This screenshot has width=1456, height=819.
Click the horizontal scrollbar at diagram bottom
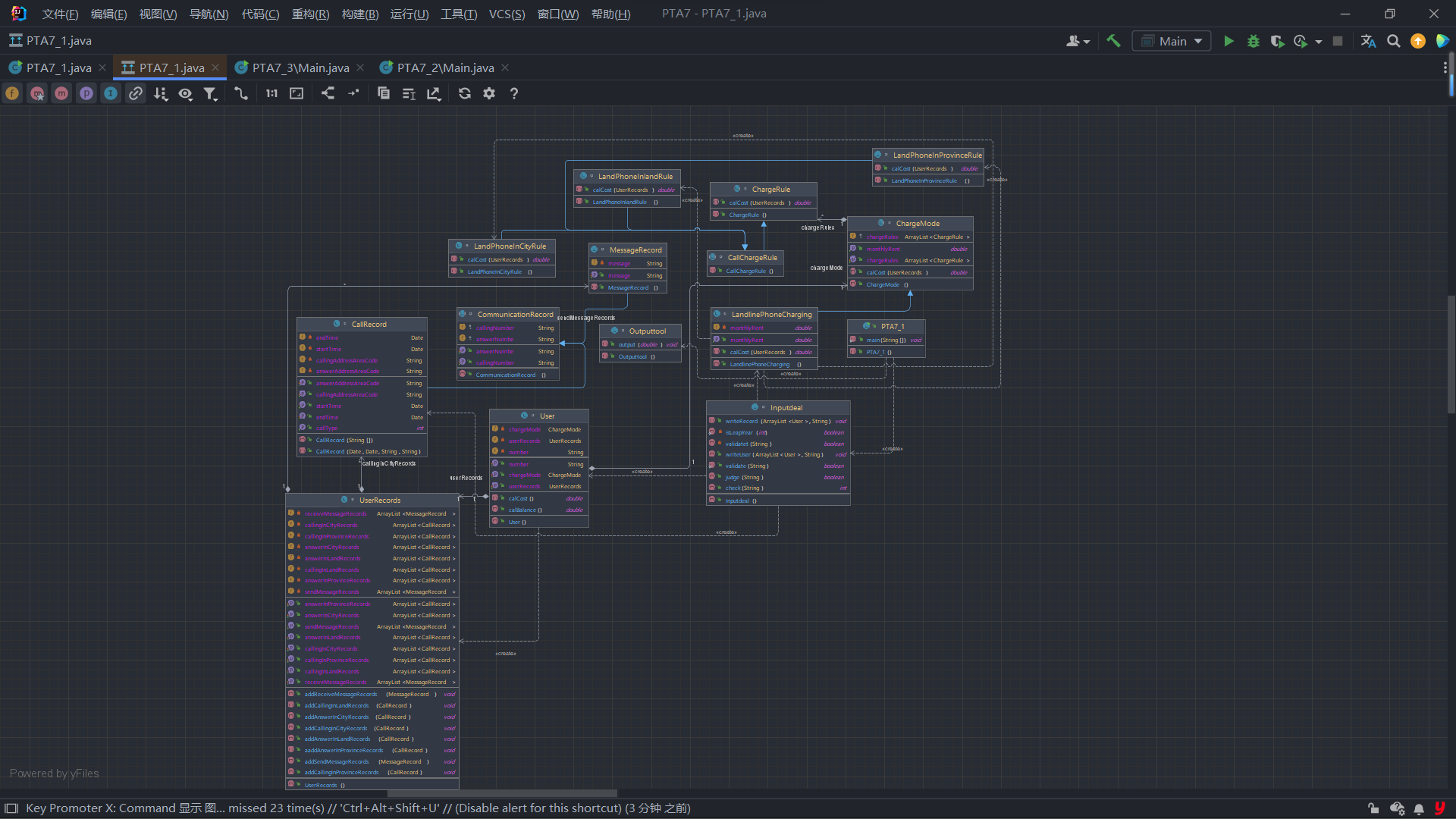coord(500,793)
